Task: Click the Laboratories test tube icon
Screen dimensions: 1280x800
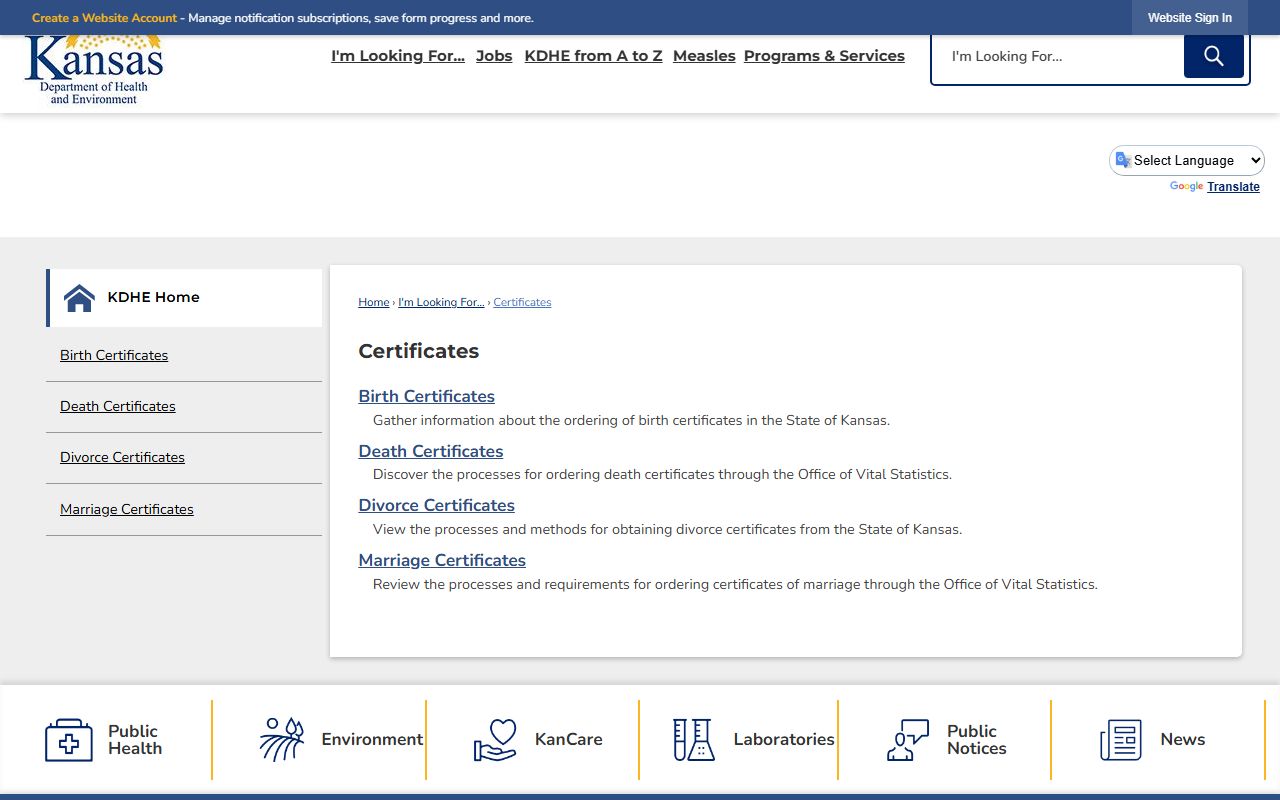Action: click(x=693, y=740)
